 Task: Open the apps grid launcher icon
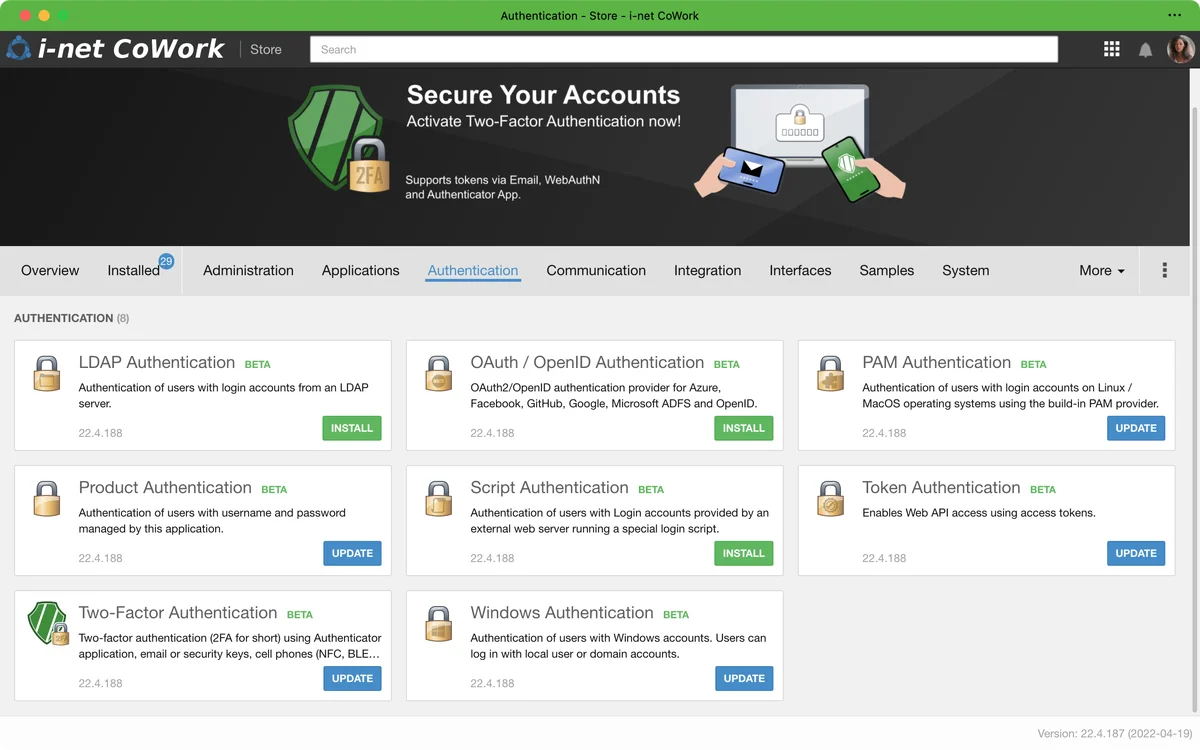(1111, 49)
